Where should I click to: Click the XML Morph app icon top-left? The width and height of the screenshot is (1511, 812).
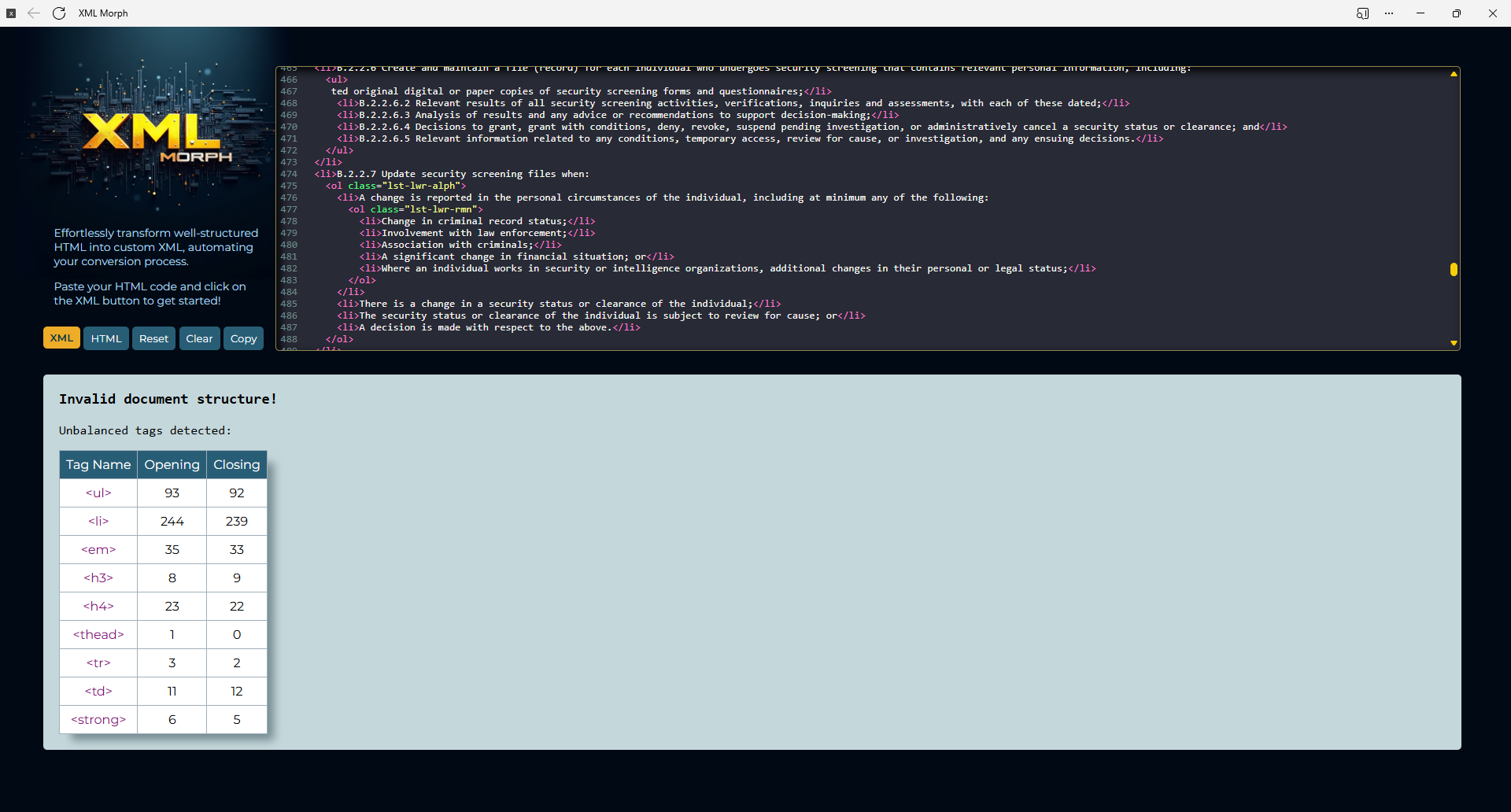(11, 13)
